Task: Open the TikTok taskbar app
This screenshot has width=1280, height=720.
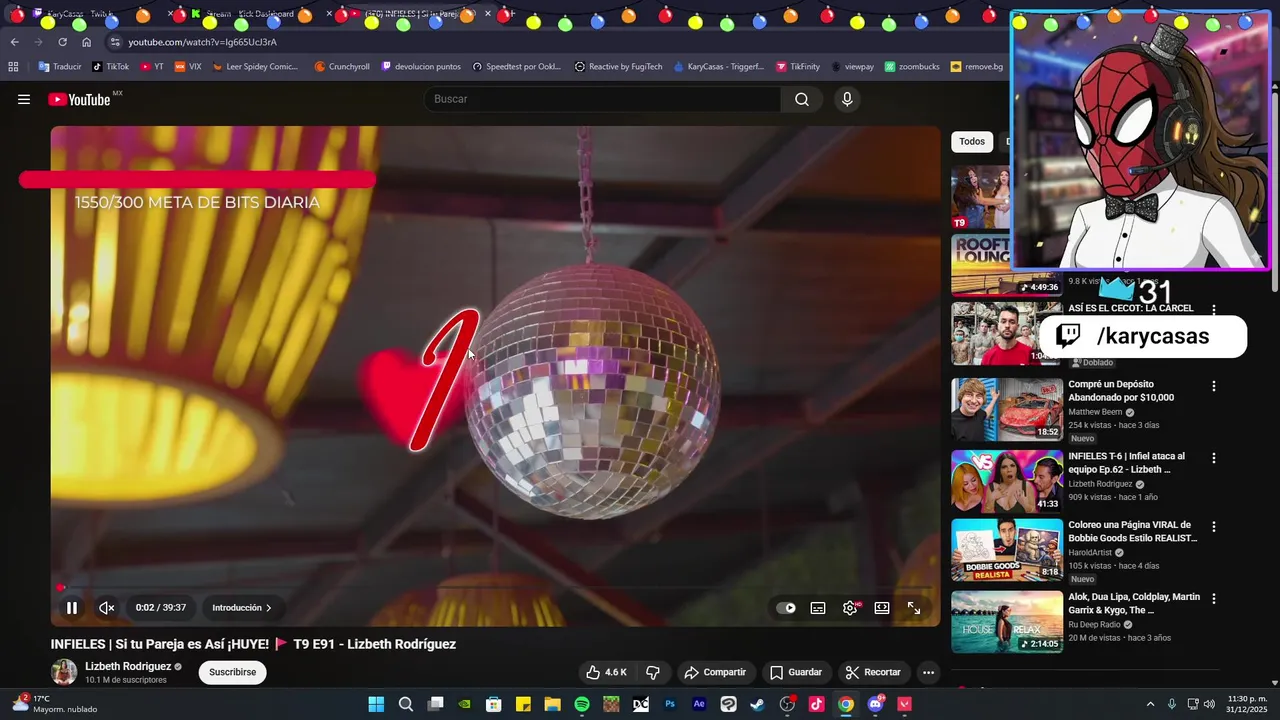Action: coord(816,704)
